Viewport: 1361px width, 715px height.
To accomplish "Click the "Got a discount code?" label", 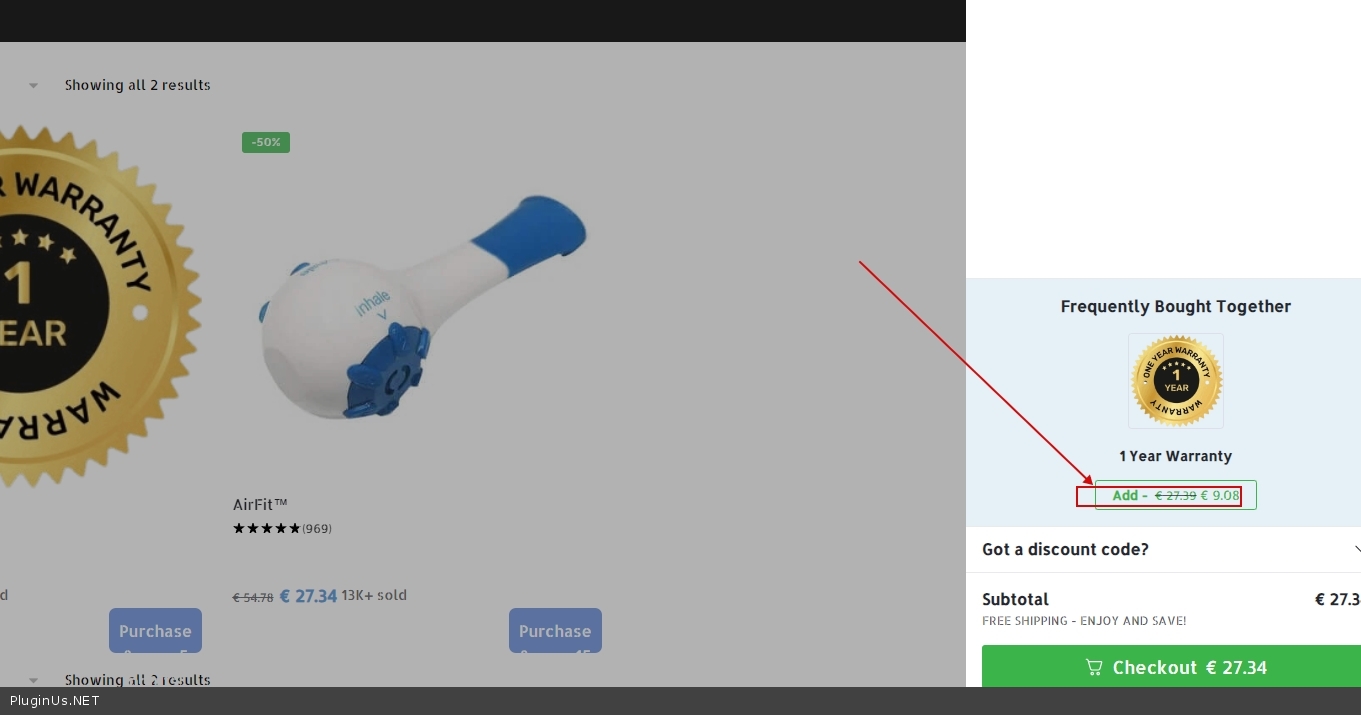I will pyautogui.click(x=1065, y=549).
